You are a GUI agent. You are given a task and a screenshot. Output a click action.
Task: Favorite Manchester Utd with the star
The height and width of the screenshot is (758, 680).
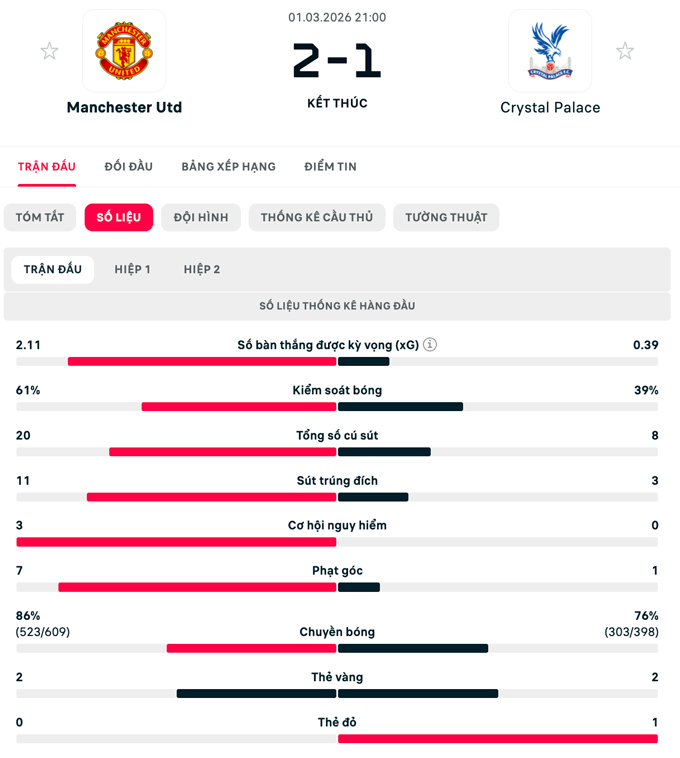click(49, 51)
